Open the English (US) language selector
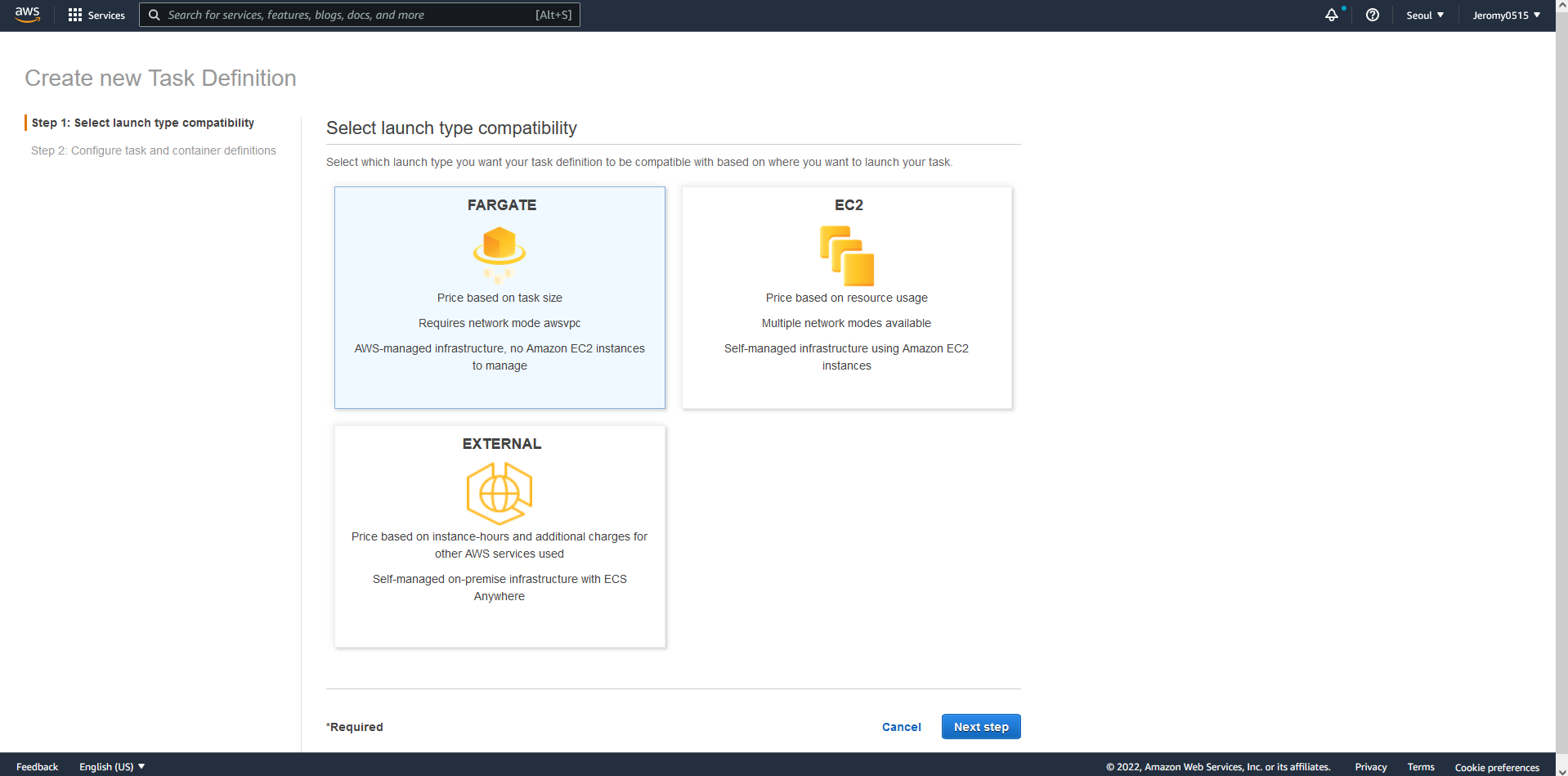Image resolution: width=1568 pixels, height=776 pixels. (112, 767)
